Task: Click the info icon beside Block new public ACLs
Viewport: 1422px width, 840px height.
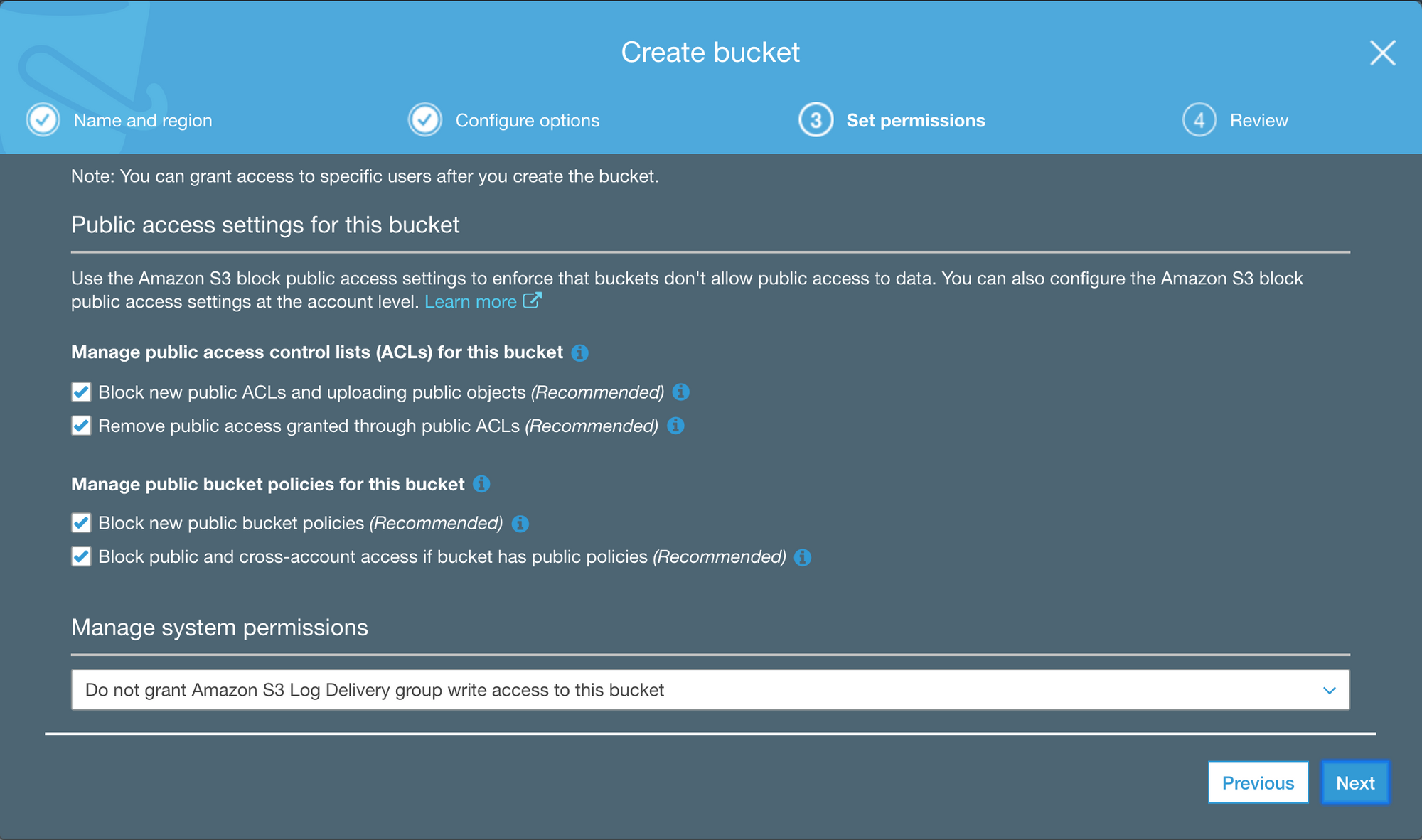Action: point(681,392)
